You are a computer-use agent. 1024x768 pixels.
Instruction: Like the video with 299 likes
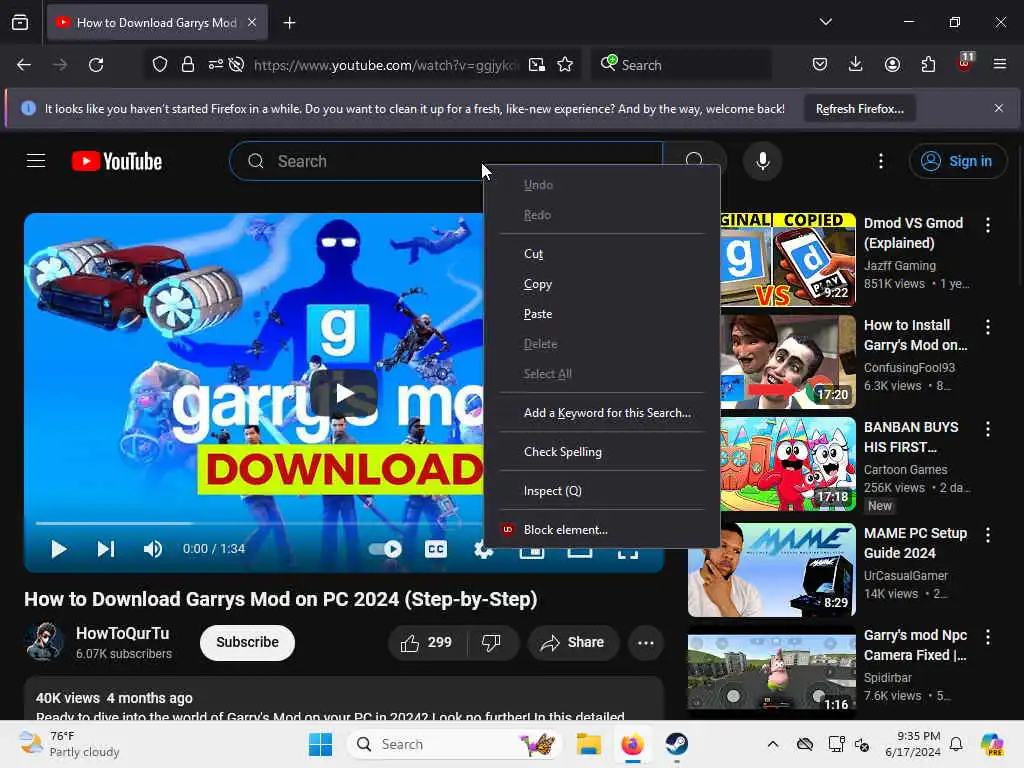point(426,643)
